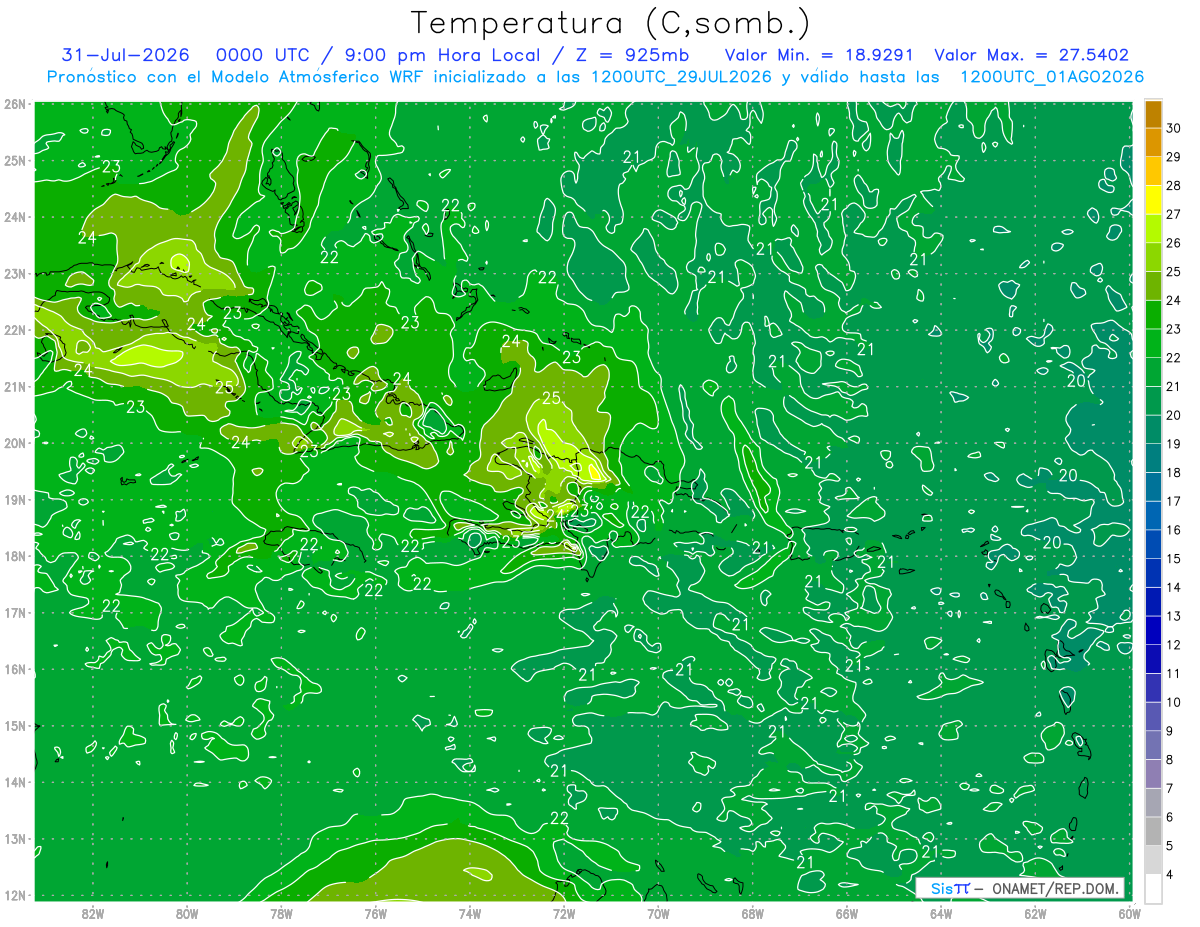Screen dimensions: 1200x927
Task: Click the "60W" longitude axis label
Action: 1130,913
